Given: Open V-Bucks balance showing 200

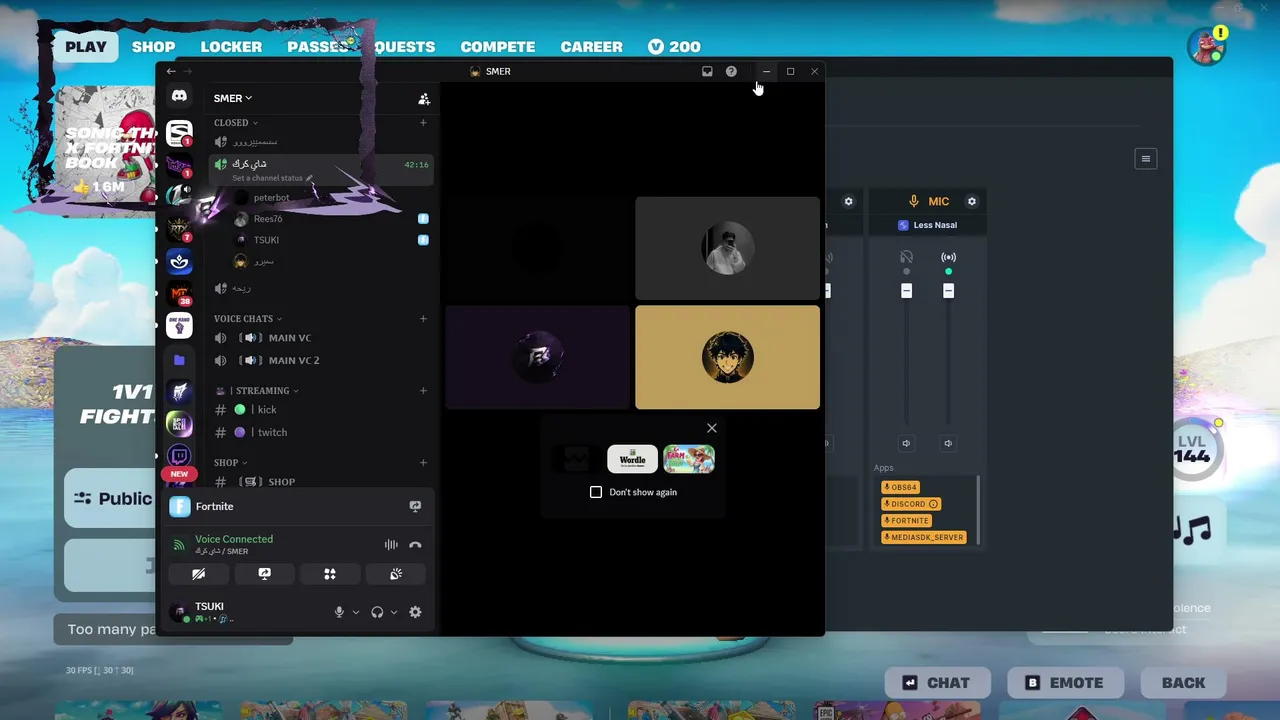Looking at the screenshot, I should point(674,47).
